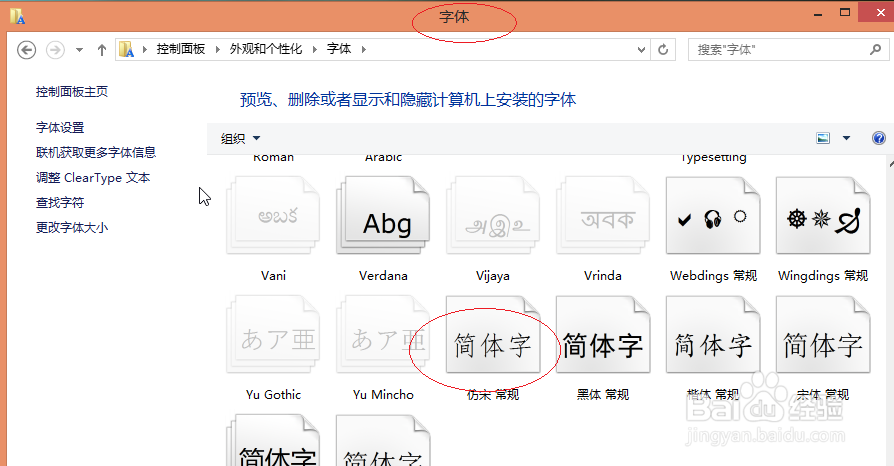Refresh the Fonts folder view
Viewport: 894px width, 466px height.
tap(663, 50)
